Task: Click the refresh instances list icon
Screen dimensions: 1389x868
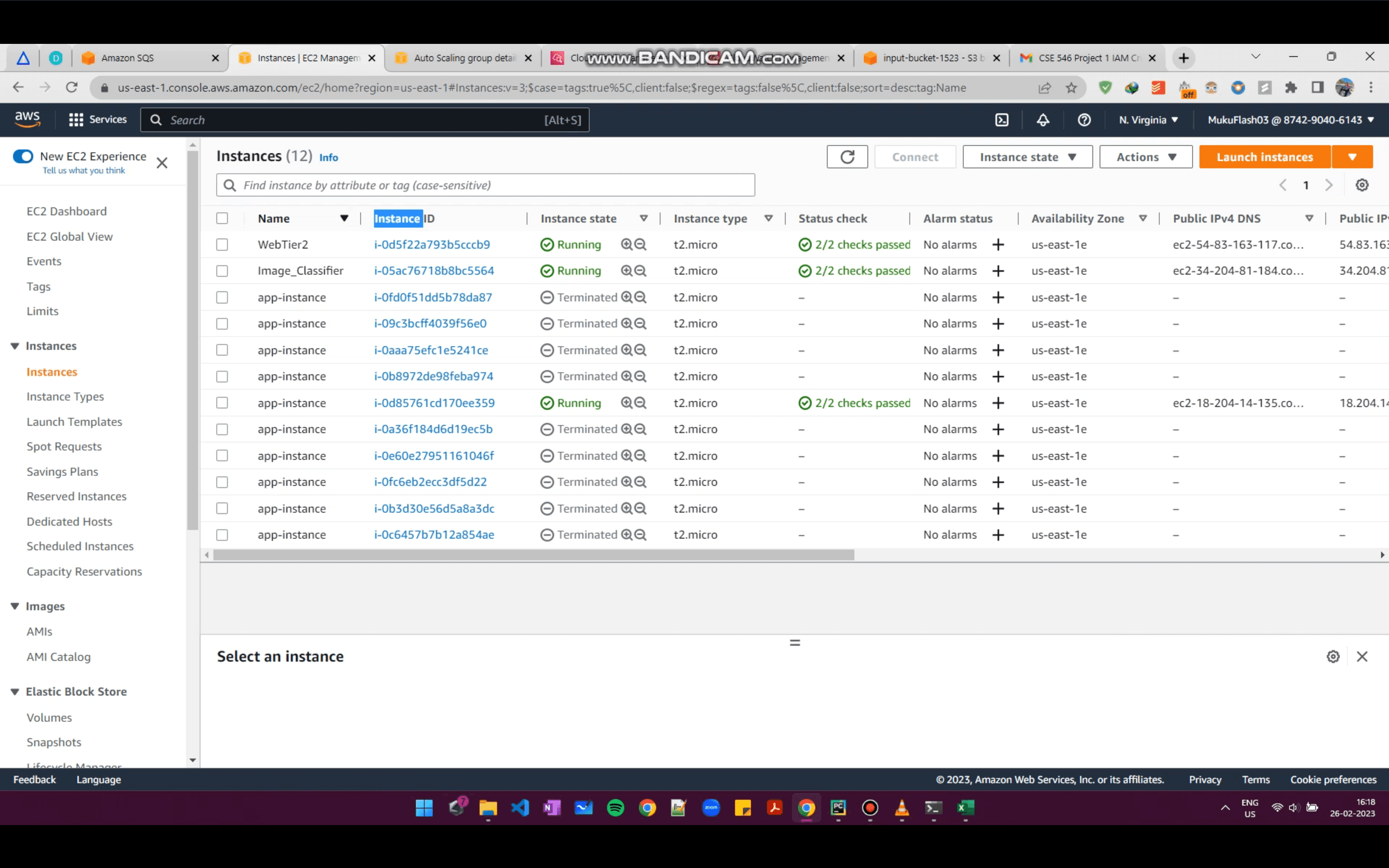Action: pyautogui.click(x=847, y=157)
